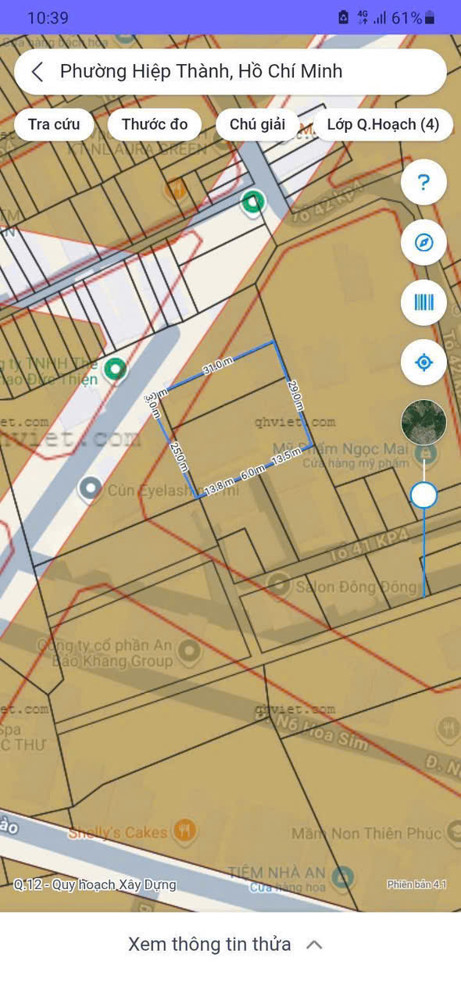Tap the Shelly's Cakes restaurant pin
The image size is (461, 1000).
click(186, 830)
